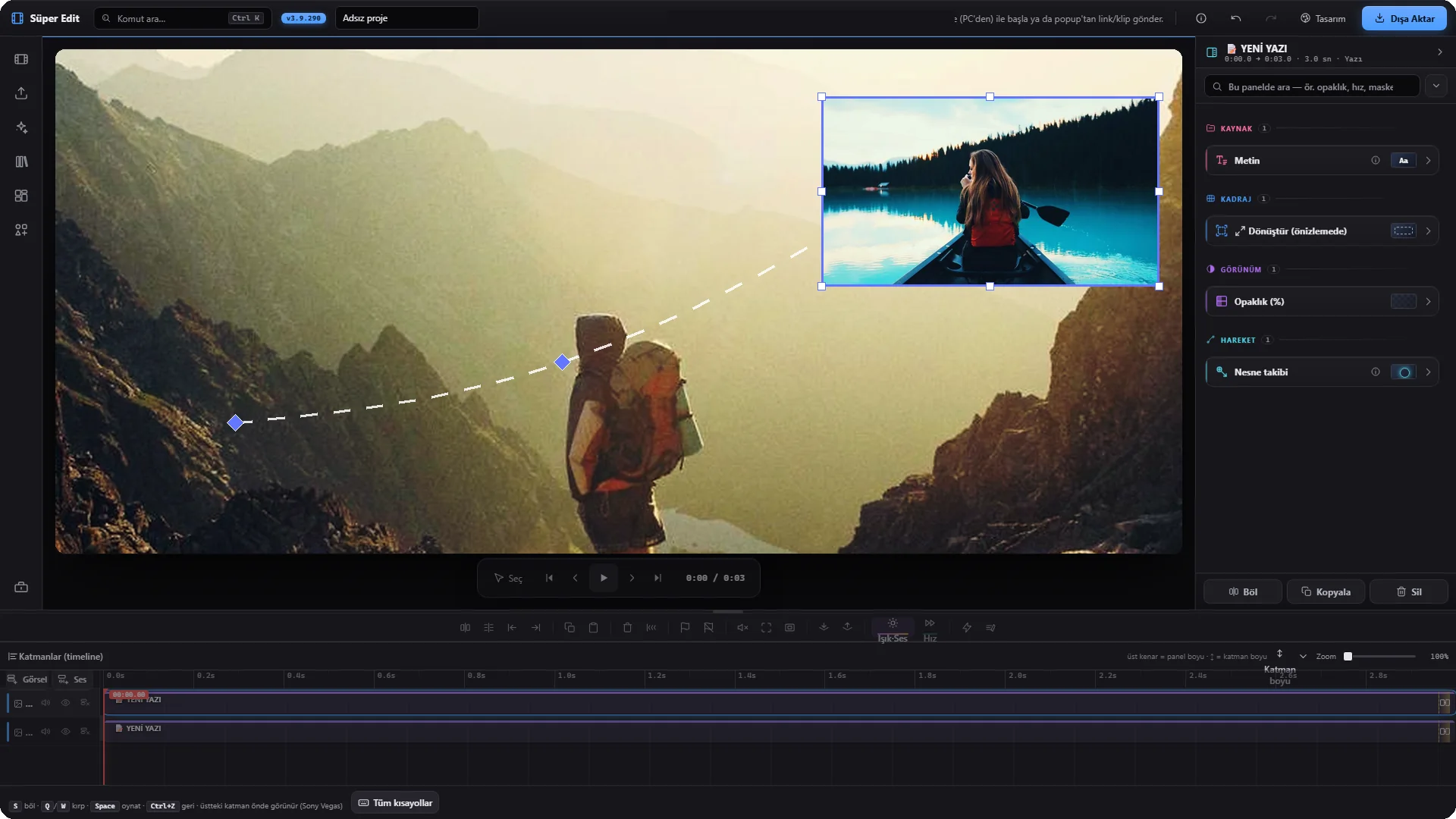Toggle the Dönüştür preview dashed box
Image resolution: width=1456 pixels, height=819 pixels.
pos(1404,231)
